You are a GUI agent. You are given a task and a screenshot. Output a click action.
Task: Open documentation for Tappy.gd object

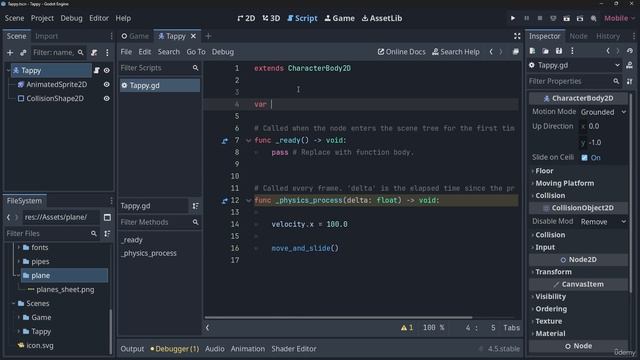(x=629, y=65)
